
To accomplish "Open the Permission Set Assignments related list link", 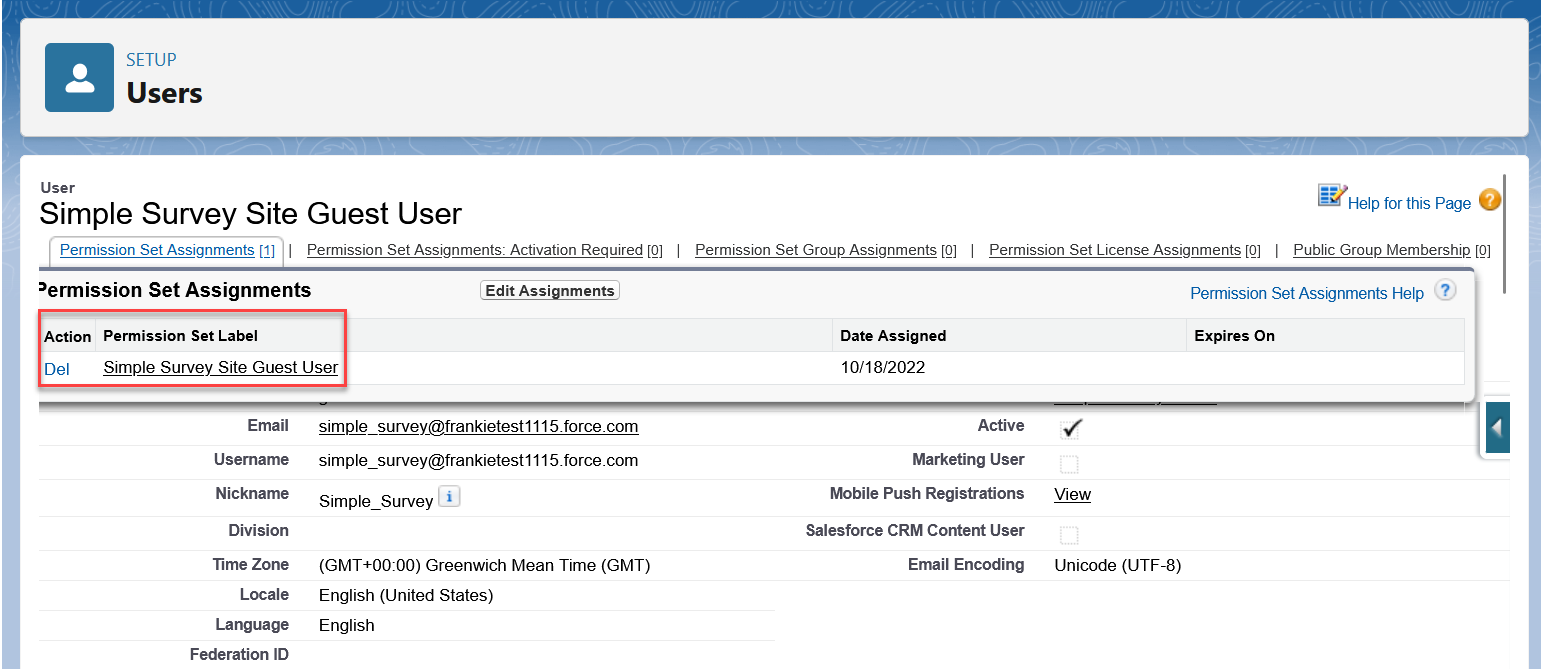I will pos(157,250).
